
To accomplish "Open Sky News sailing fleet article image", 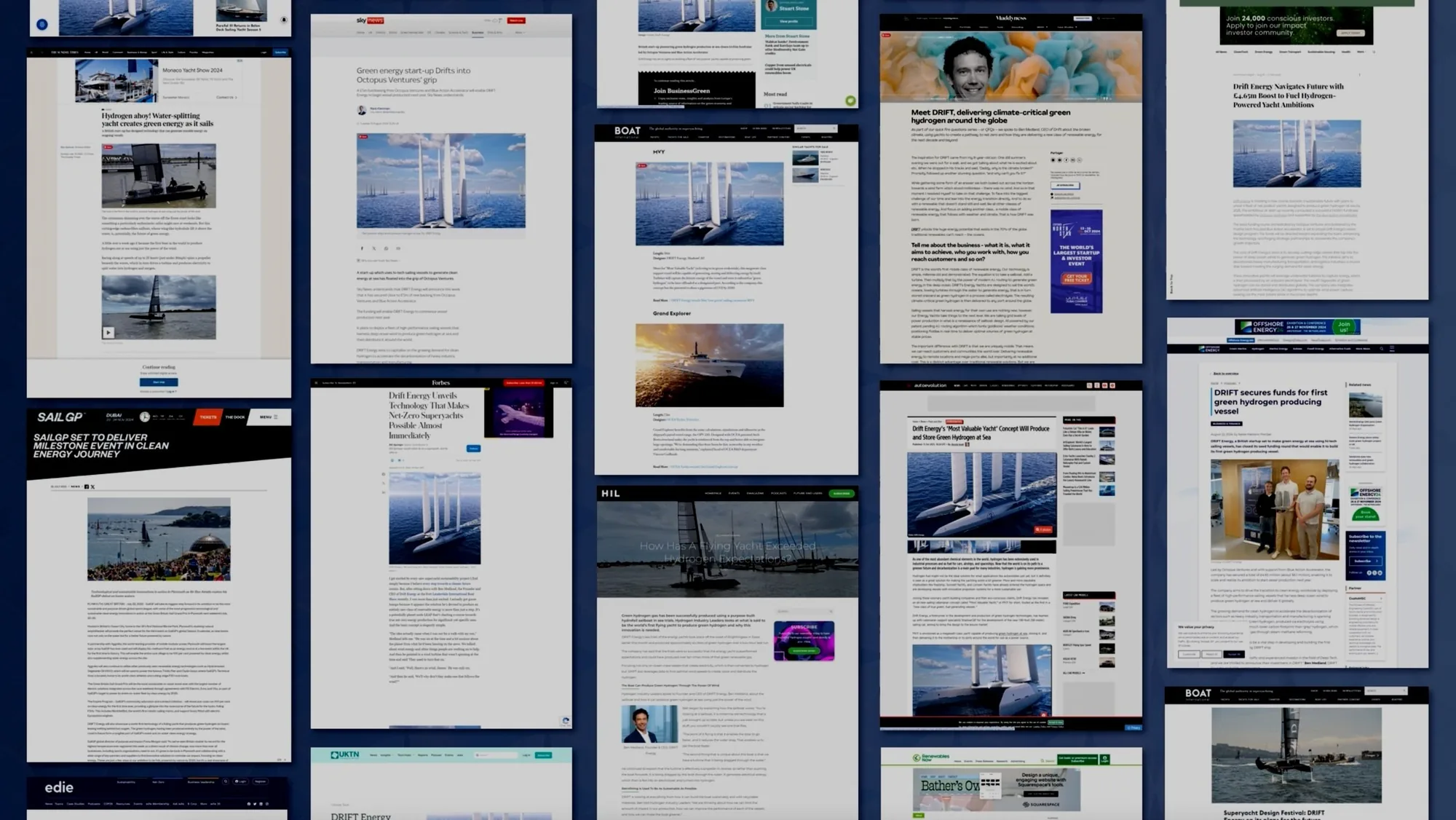I will [x=440, y=181].
